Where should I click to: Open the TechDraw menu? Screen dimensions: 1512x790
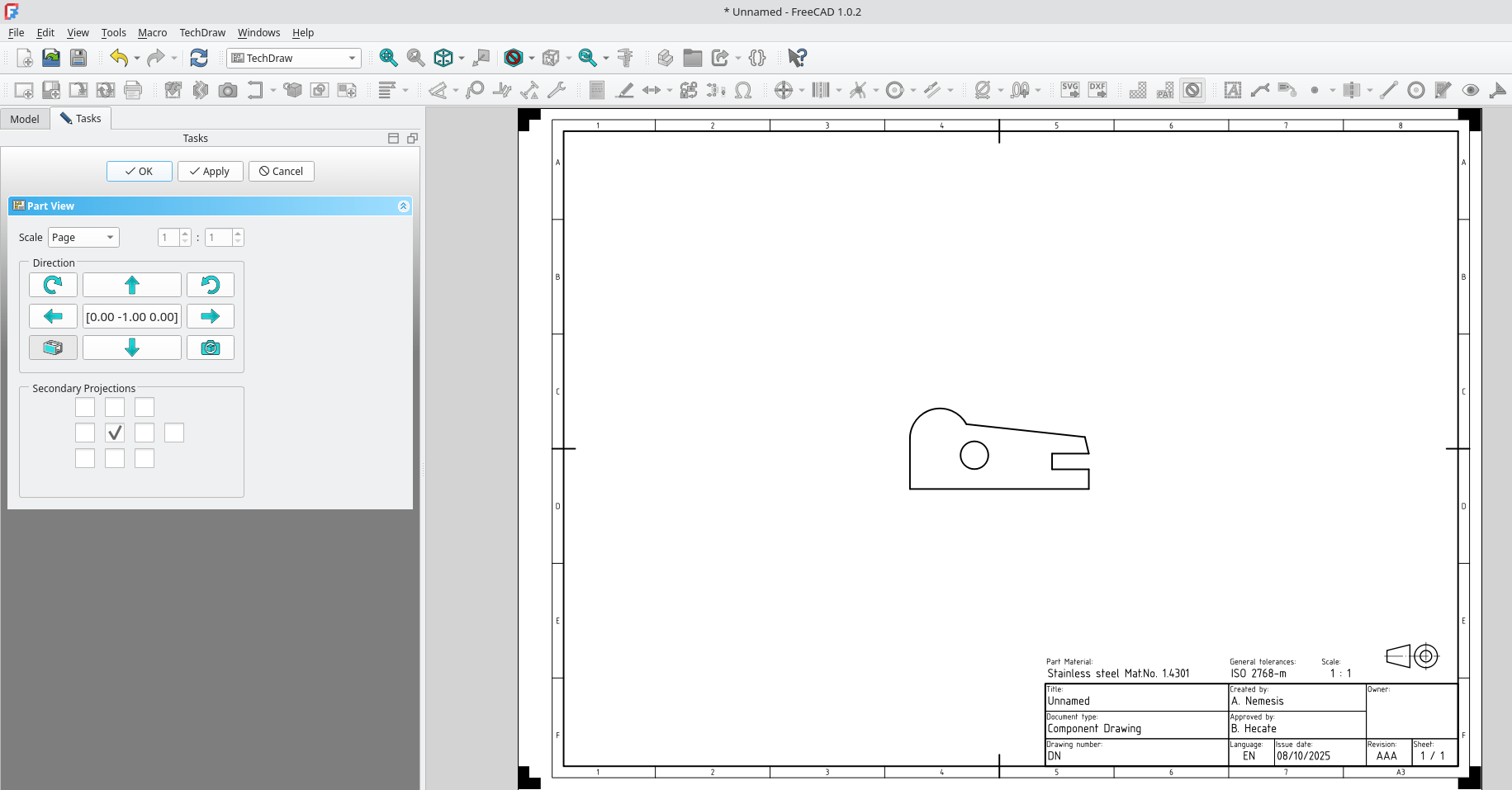[x=202, y=33]
